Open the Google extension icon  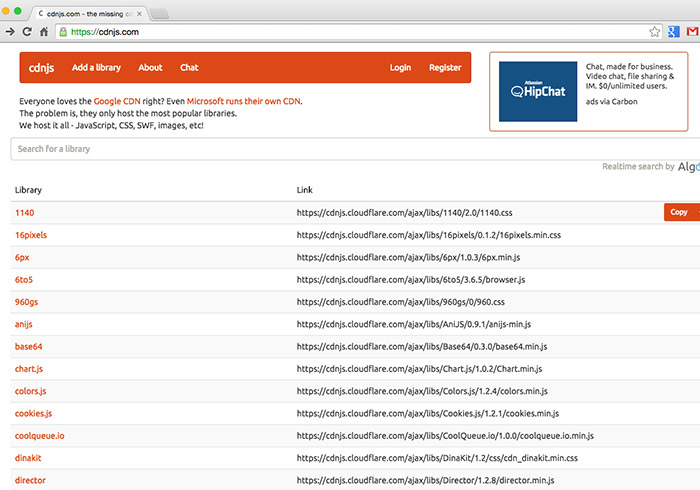[674, 32]
